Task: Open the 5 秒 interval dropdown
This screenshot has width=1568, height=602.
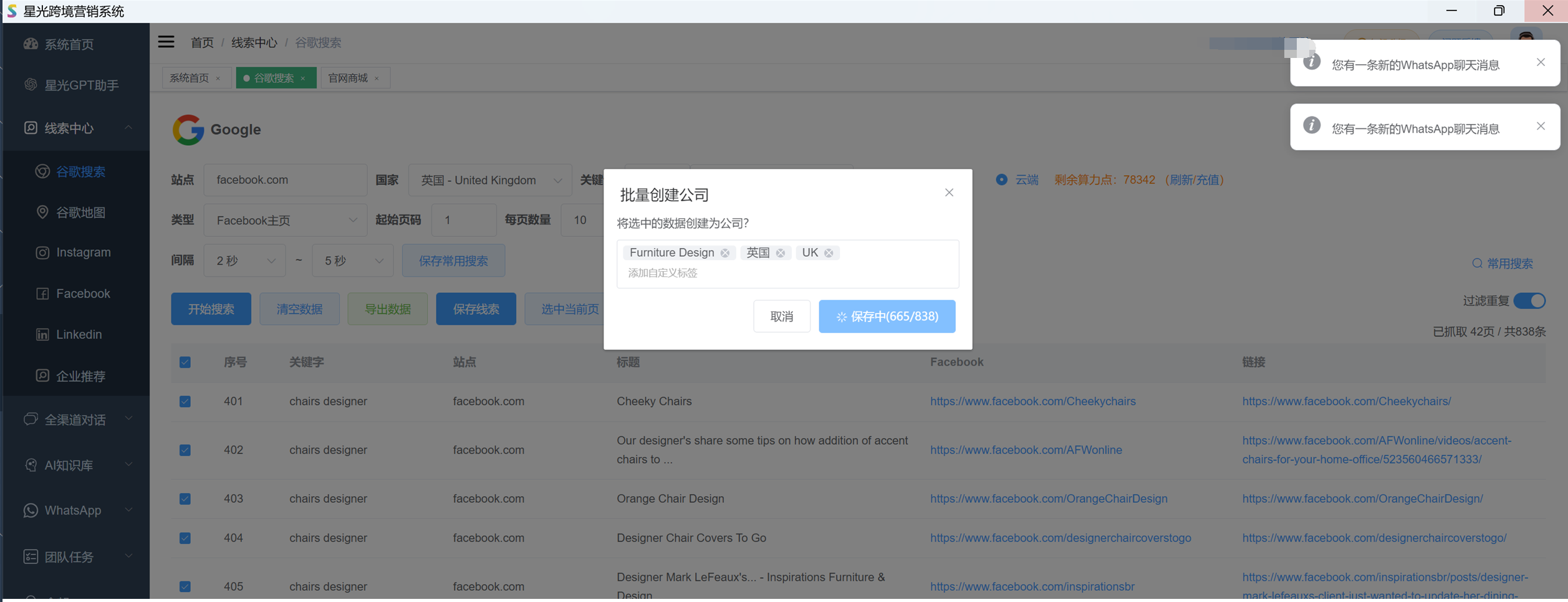Action: 352,260
